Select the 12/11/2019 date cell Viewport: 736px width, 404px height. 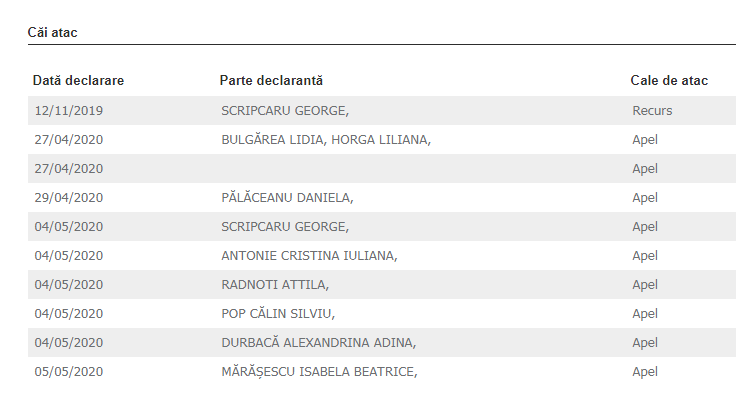68,110
